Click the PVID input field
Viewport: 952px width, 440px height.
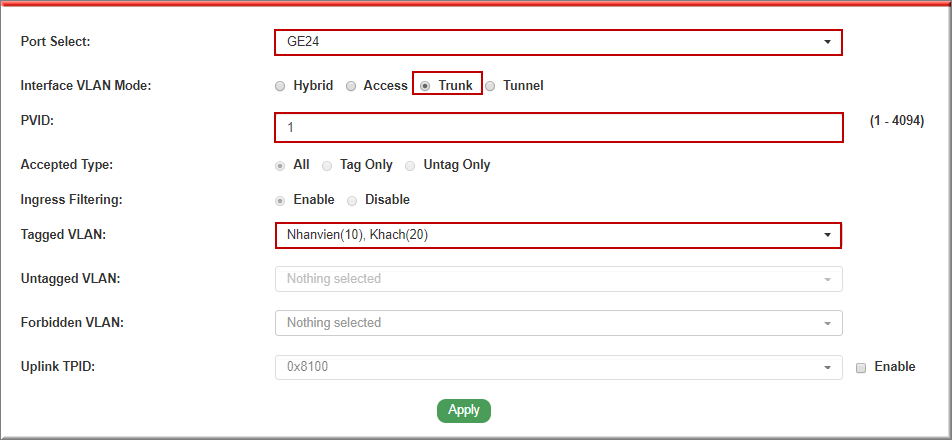(x=557, y=128)
